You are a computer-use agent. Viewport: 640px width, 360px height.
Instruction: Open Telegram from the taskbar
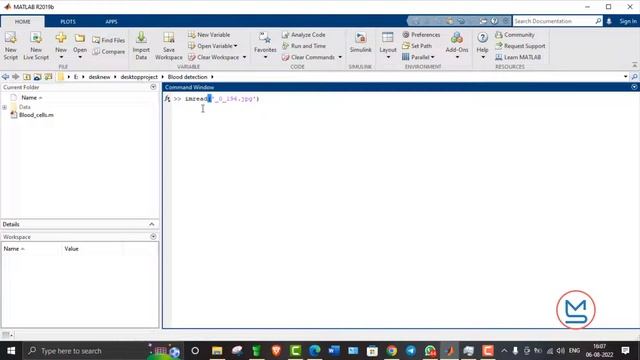(411, 351)
